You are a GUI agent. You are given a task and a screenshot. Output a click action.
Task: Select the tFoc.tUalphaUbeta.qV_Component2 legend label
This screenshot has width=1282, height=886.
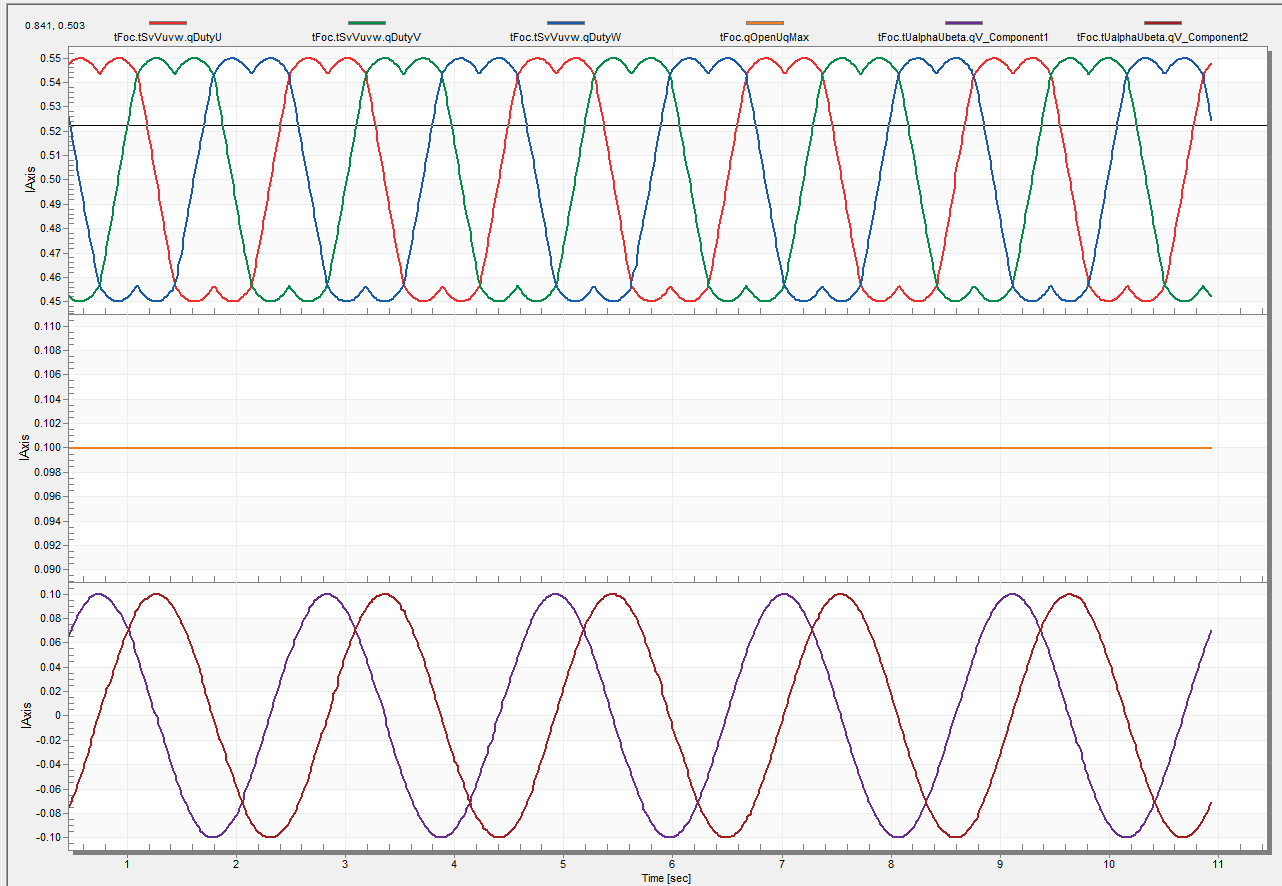point(1163,38)
